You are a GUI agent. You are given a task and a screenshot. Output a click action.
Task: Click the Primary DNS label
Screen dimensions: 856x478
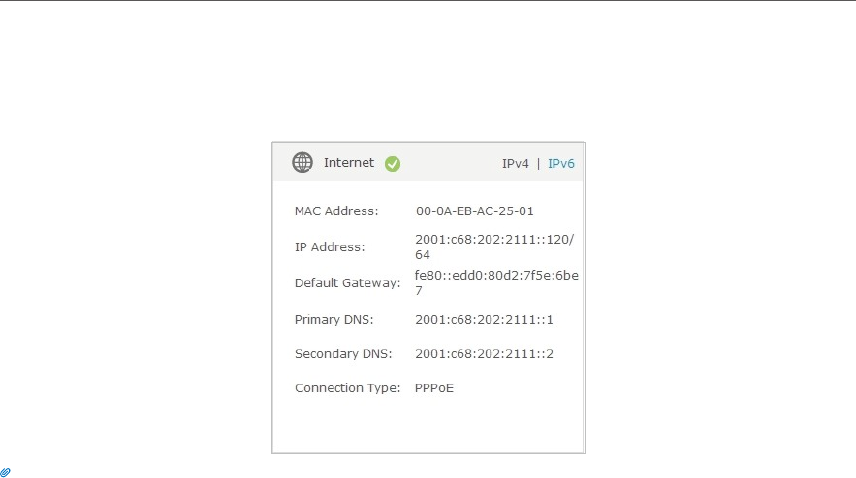tap(334, 320)
